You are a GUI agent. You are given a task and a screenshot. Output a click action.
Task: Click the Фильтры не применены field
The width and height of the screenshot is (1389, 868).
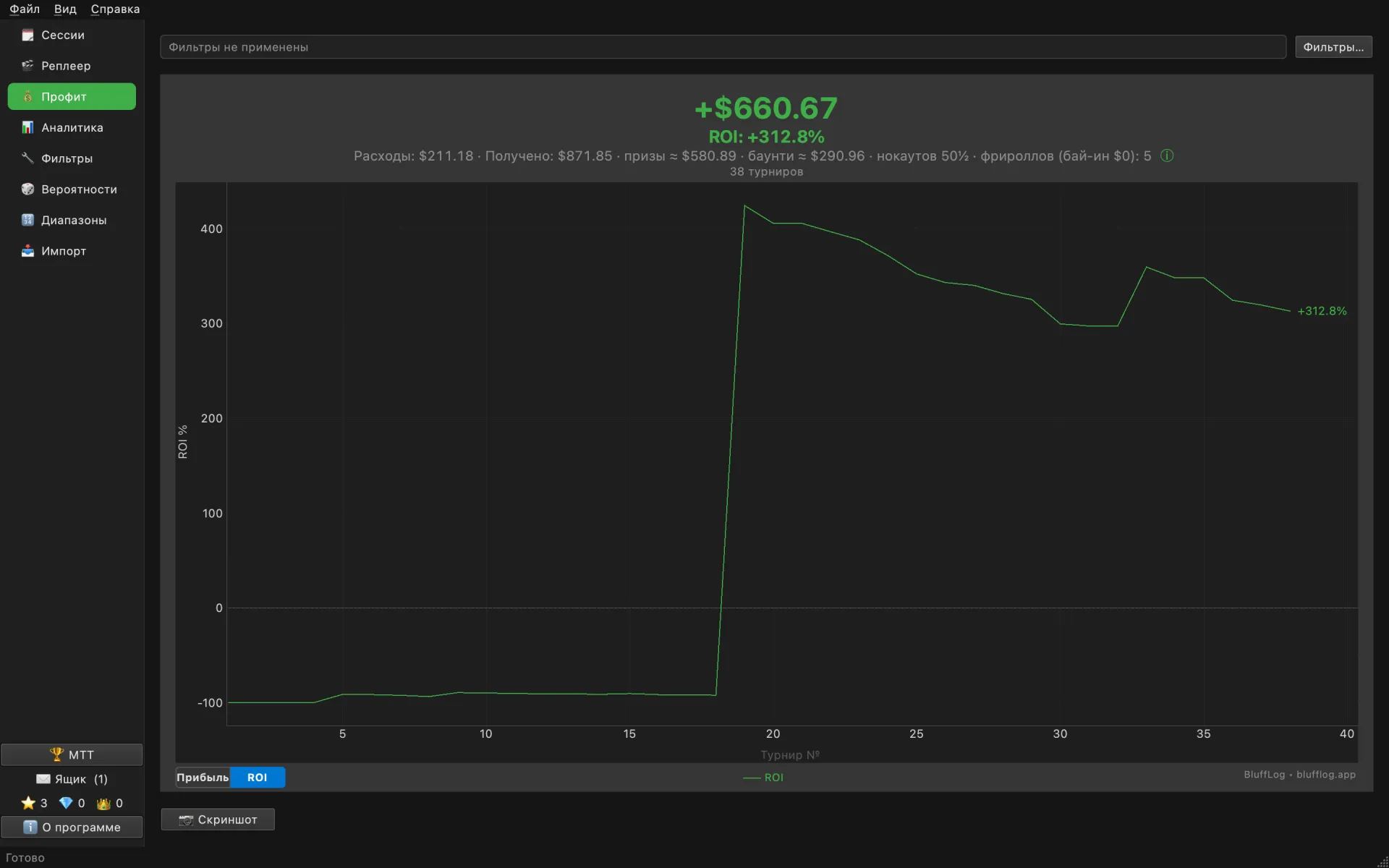coord(723,47)
